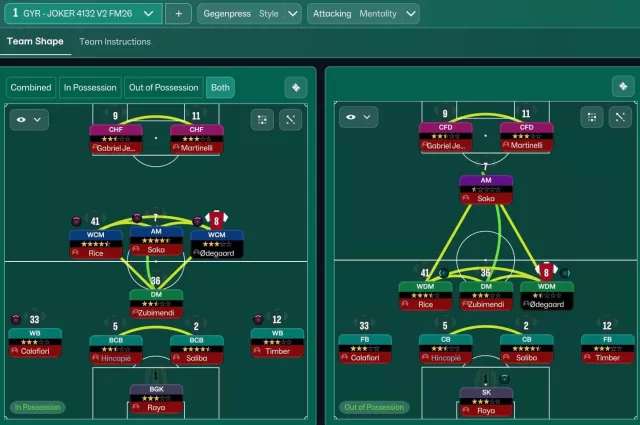Viewport: 640px width, 425px height.
Task: Select Rice WCM card on the left pitch
Action: click(x=96, y=244)
